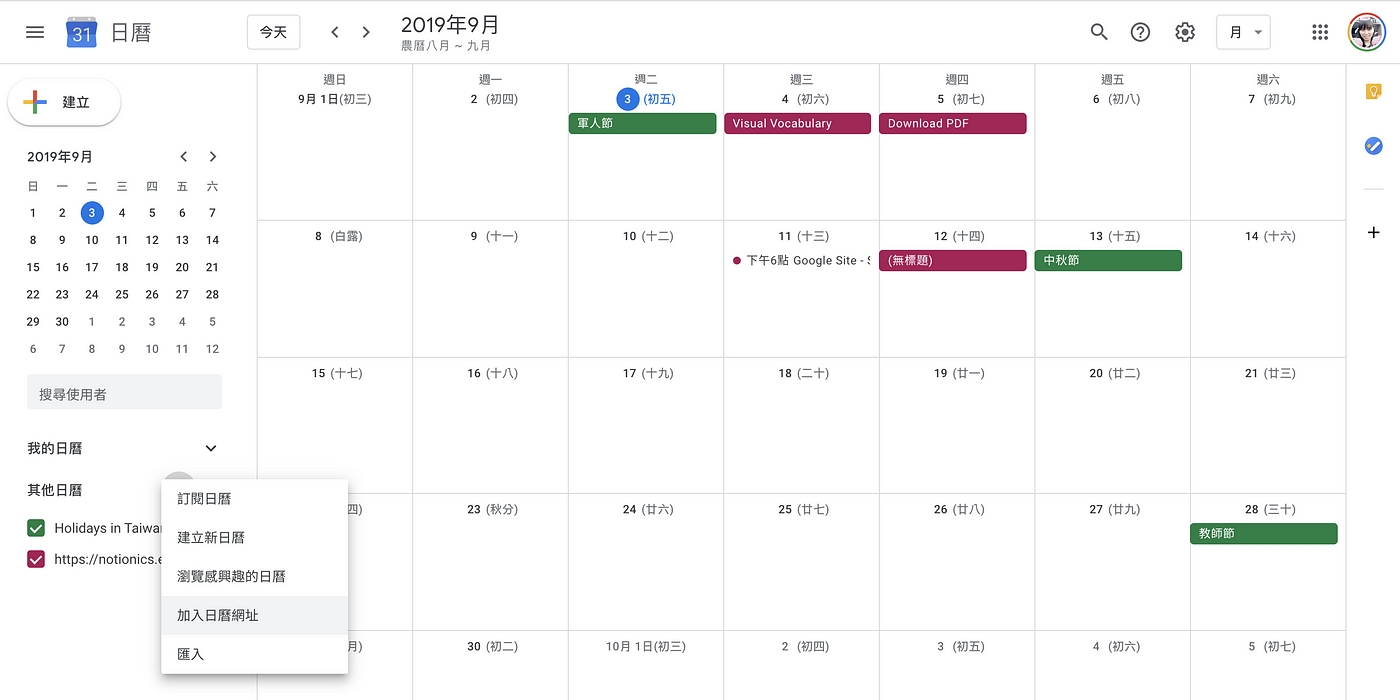The width and height of the screenshot is (1400, 700).
Task: Open the settings gear menu
Action: [1185, 32]
